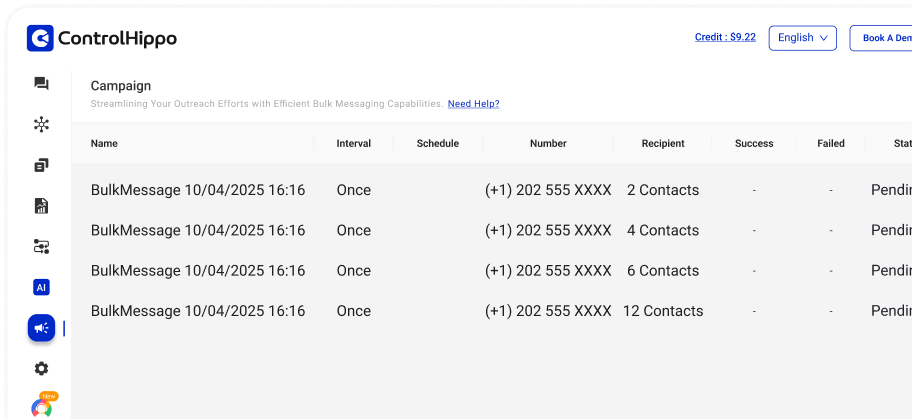Click the Name column header
Image resolution: width=912 pixels, height=419 pixels.
104,144
